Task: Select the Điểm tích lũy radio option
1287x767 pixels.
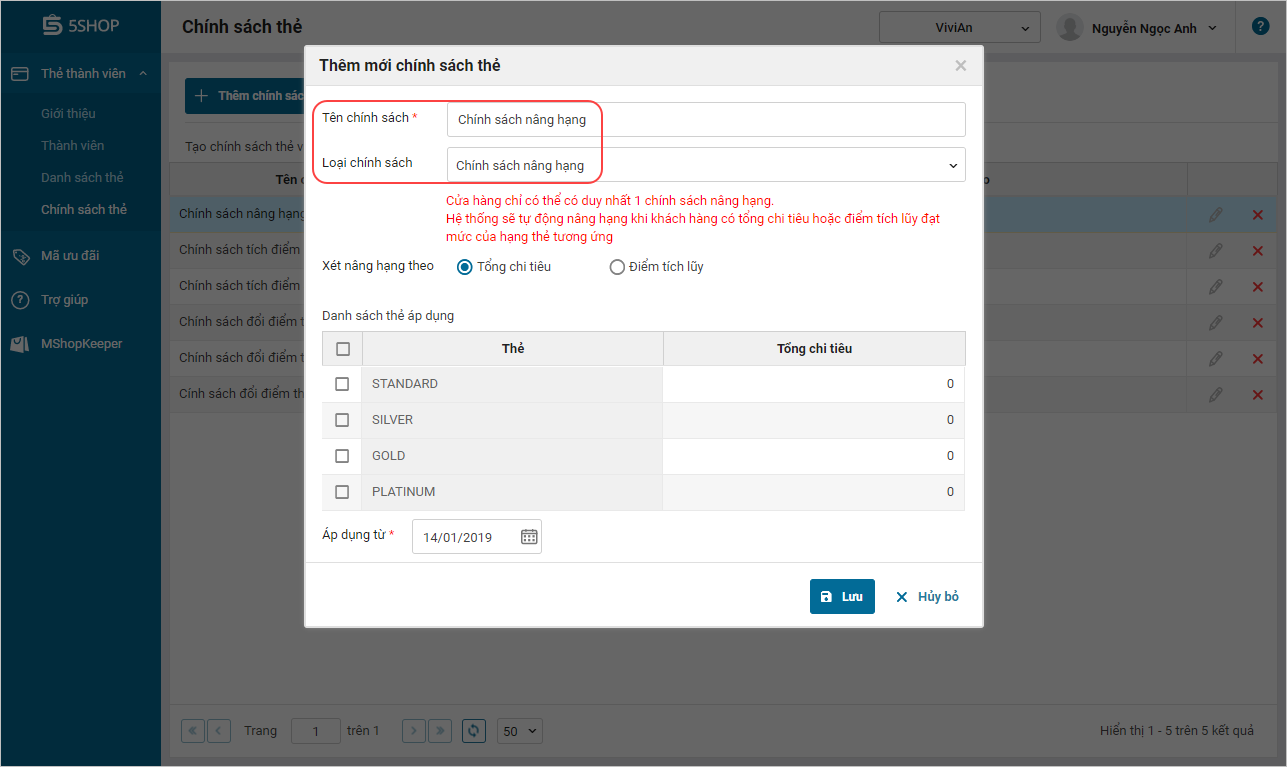Action: click(617, 267)
